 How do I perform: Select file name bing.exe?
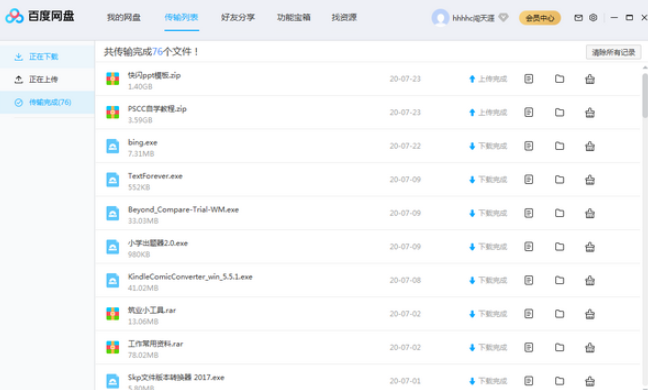click(143, 143)
